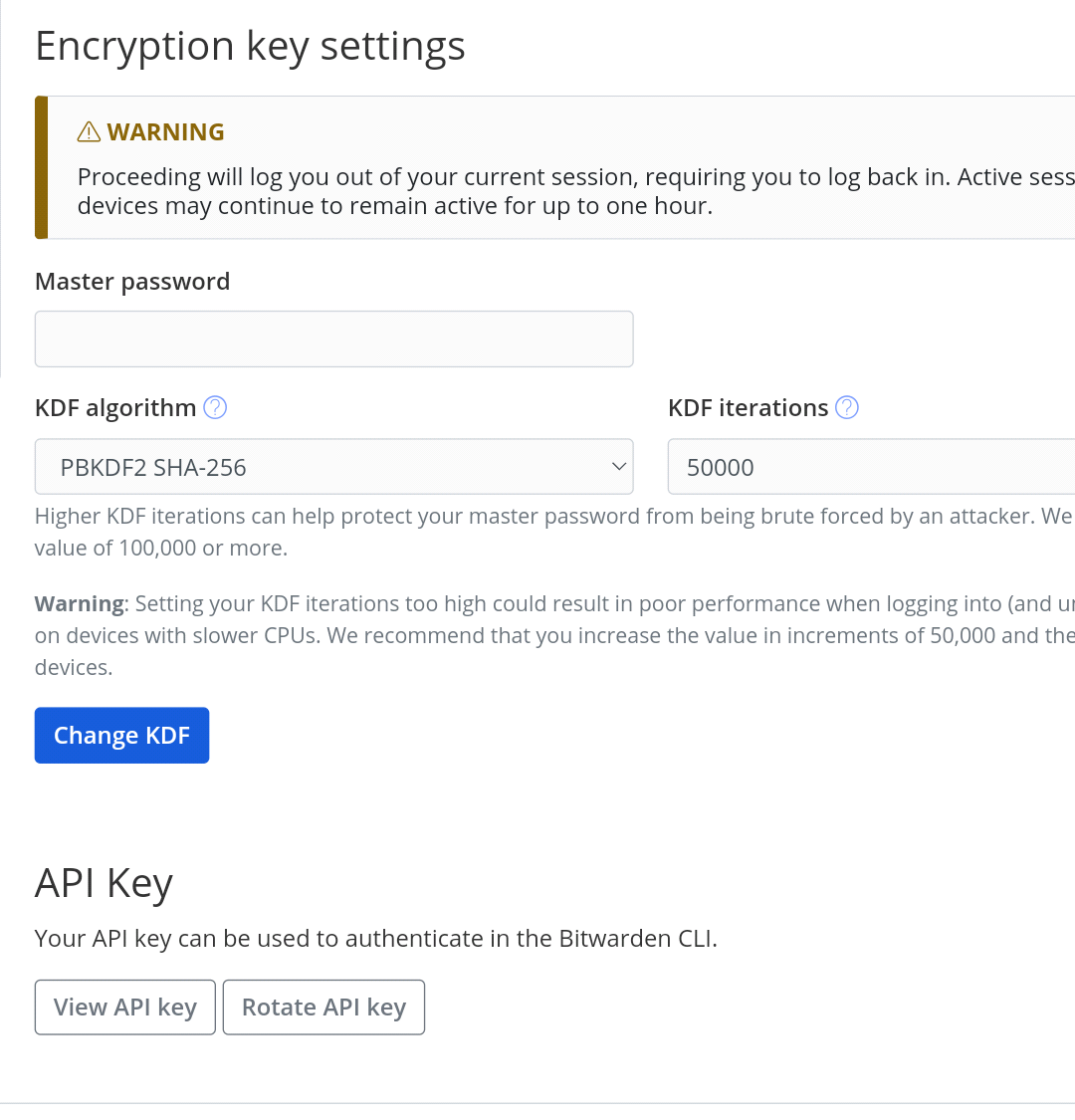Screen dimensions: 1075x1120
Task: Click the KDF iterations field showing 50000
Action: (866, 467)
